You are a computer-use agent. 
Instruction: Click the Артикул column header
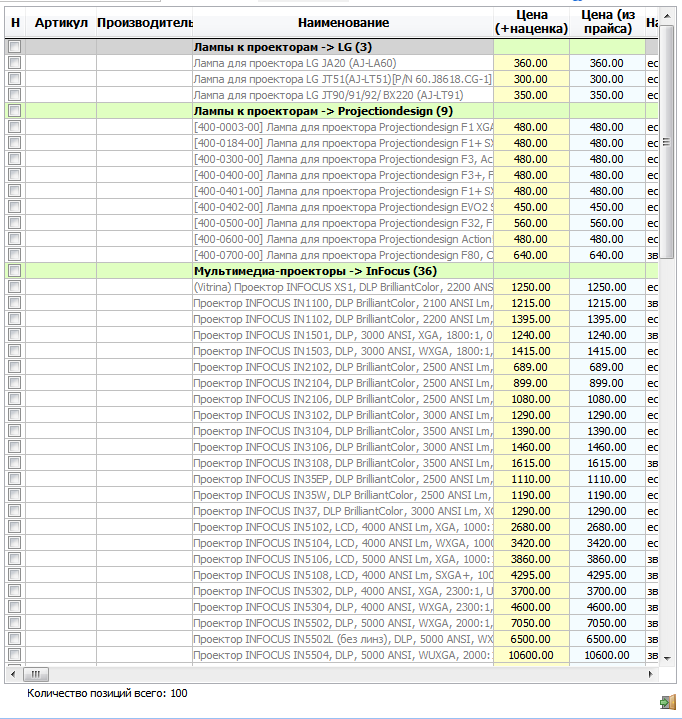pos(61,22)
